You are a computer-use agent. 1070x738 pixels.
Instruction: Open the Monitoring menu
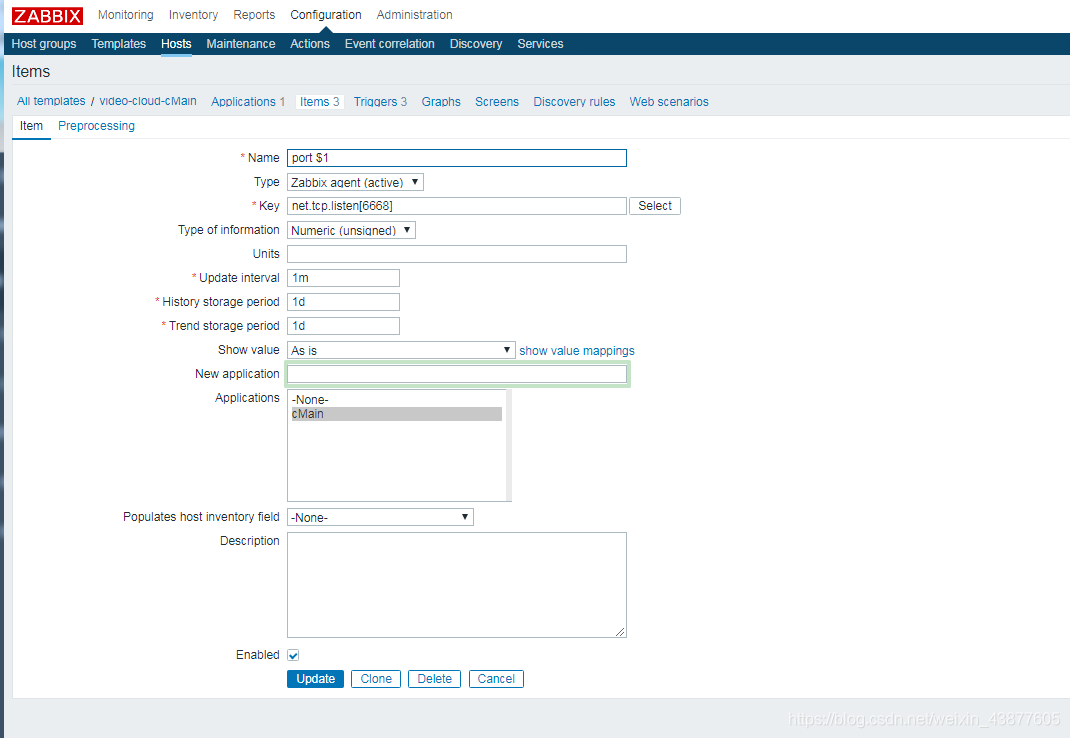(126, 14)
